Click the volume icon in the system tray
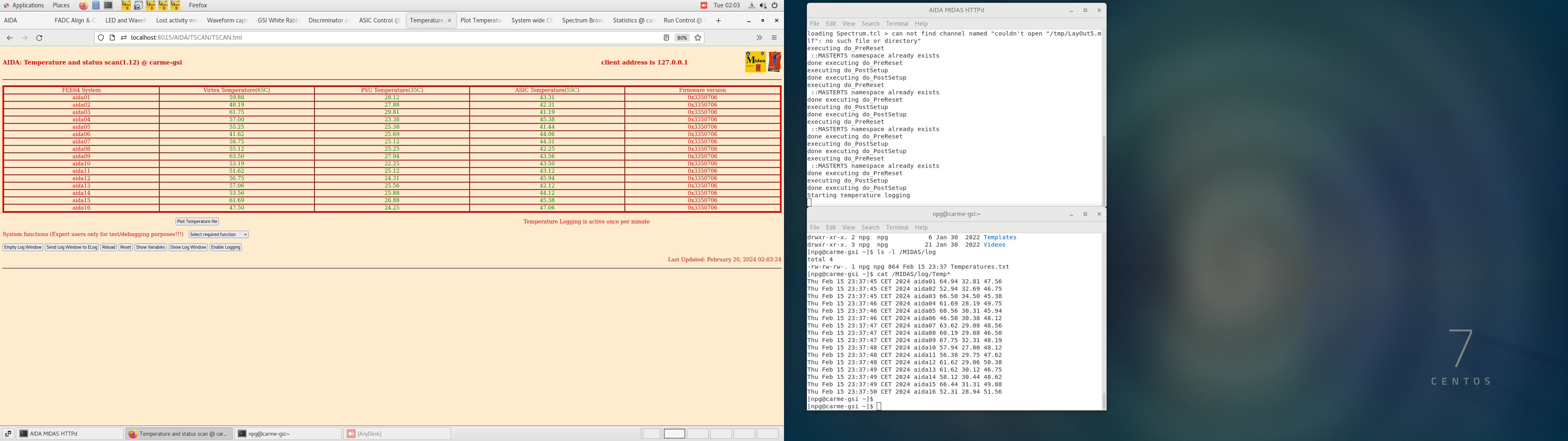This screenshot has width=1568, height=441. point(763,5)
